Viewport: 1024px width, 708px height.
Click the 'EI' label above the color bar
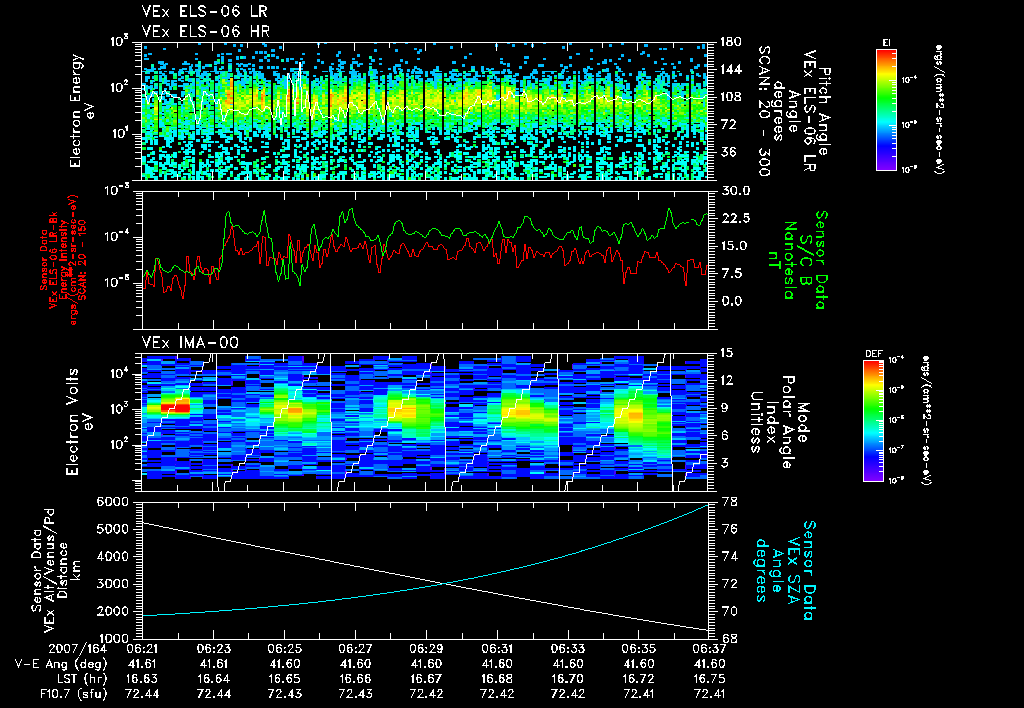tap(886, 42)
